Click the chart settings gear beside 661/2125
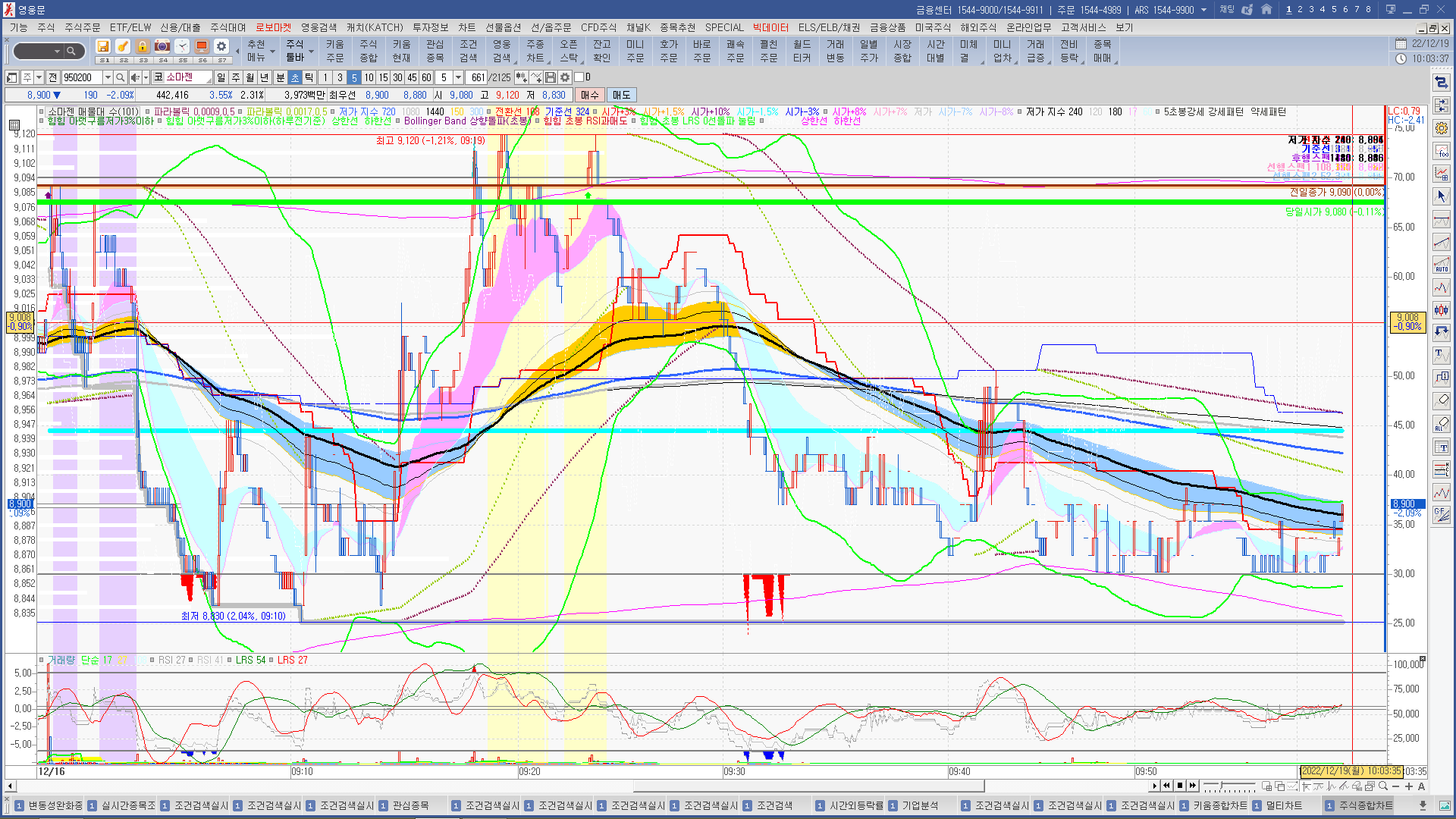Image resolution: width=1456 pixels, height=819 pixels. (x=565, y=77)
